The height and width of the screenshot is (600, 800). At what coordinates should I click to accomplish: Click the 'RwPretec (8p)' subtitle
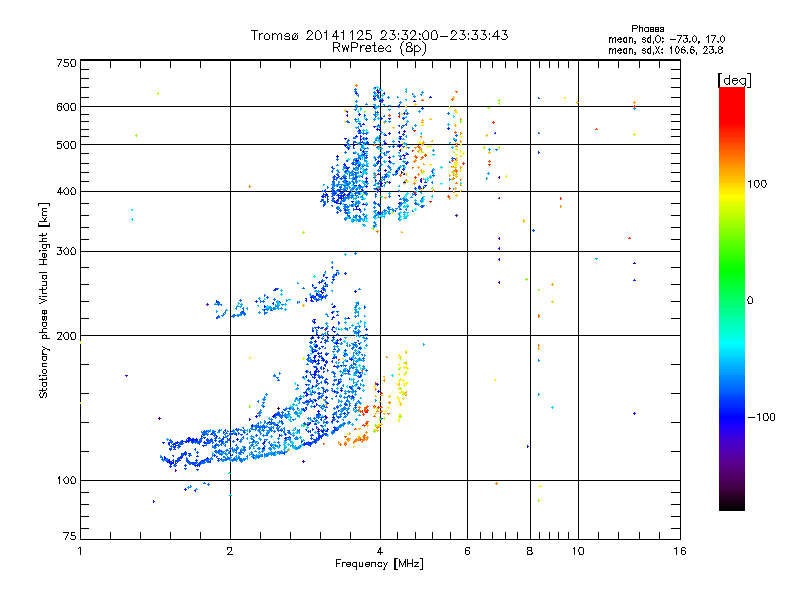click(x=379, y=48)
